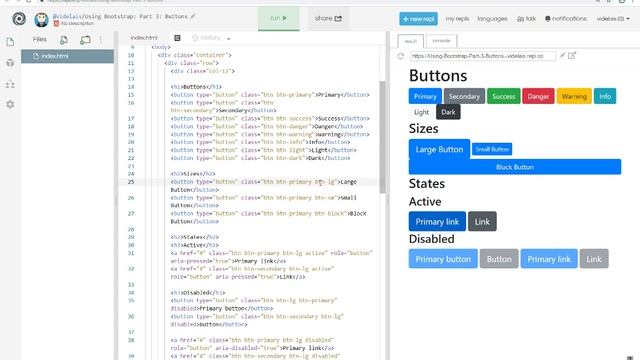Reload the preview with refresh icon

coord(400,56)
